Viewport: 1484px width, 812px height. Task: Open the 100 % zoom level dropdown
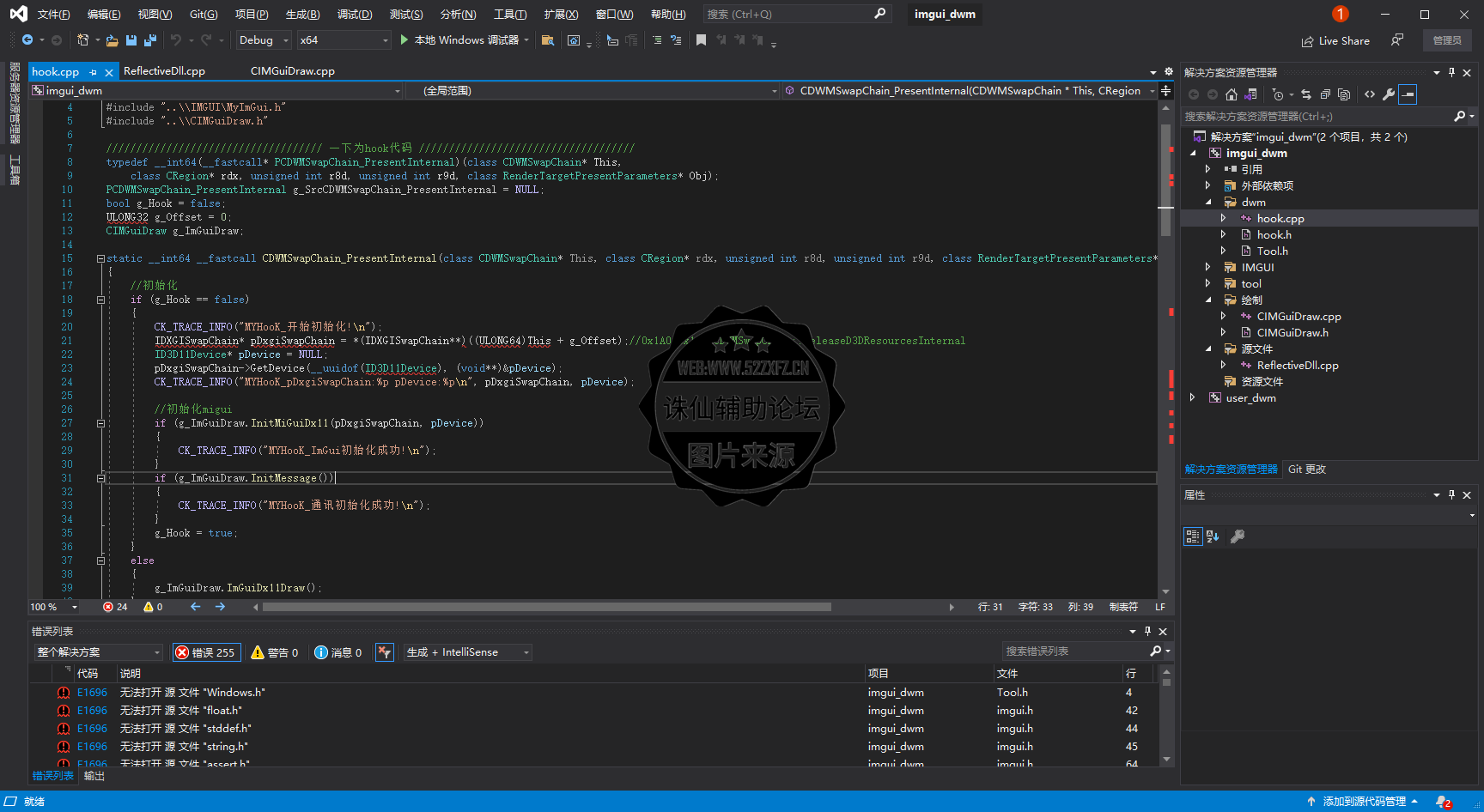pos(54,607)
